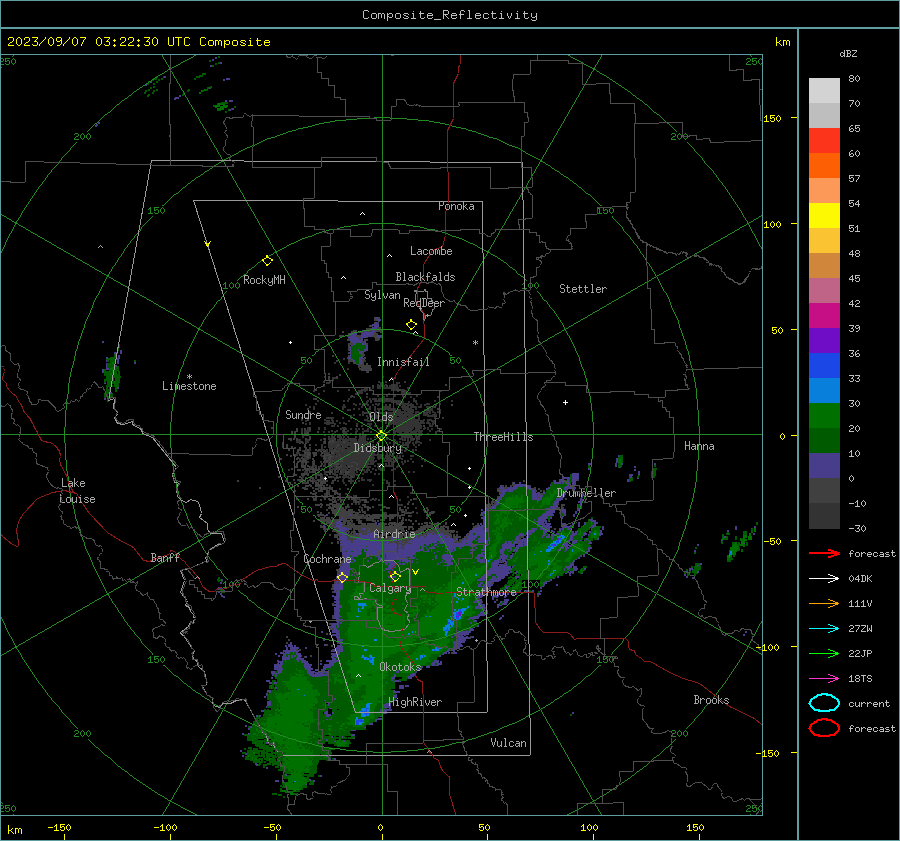Click the Drumheller city label
This screenshot has width=900, height=841.
pos(586,493)
